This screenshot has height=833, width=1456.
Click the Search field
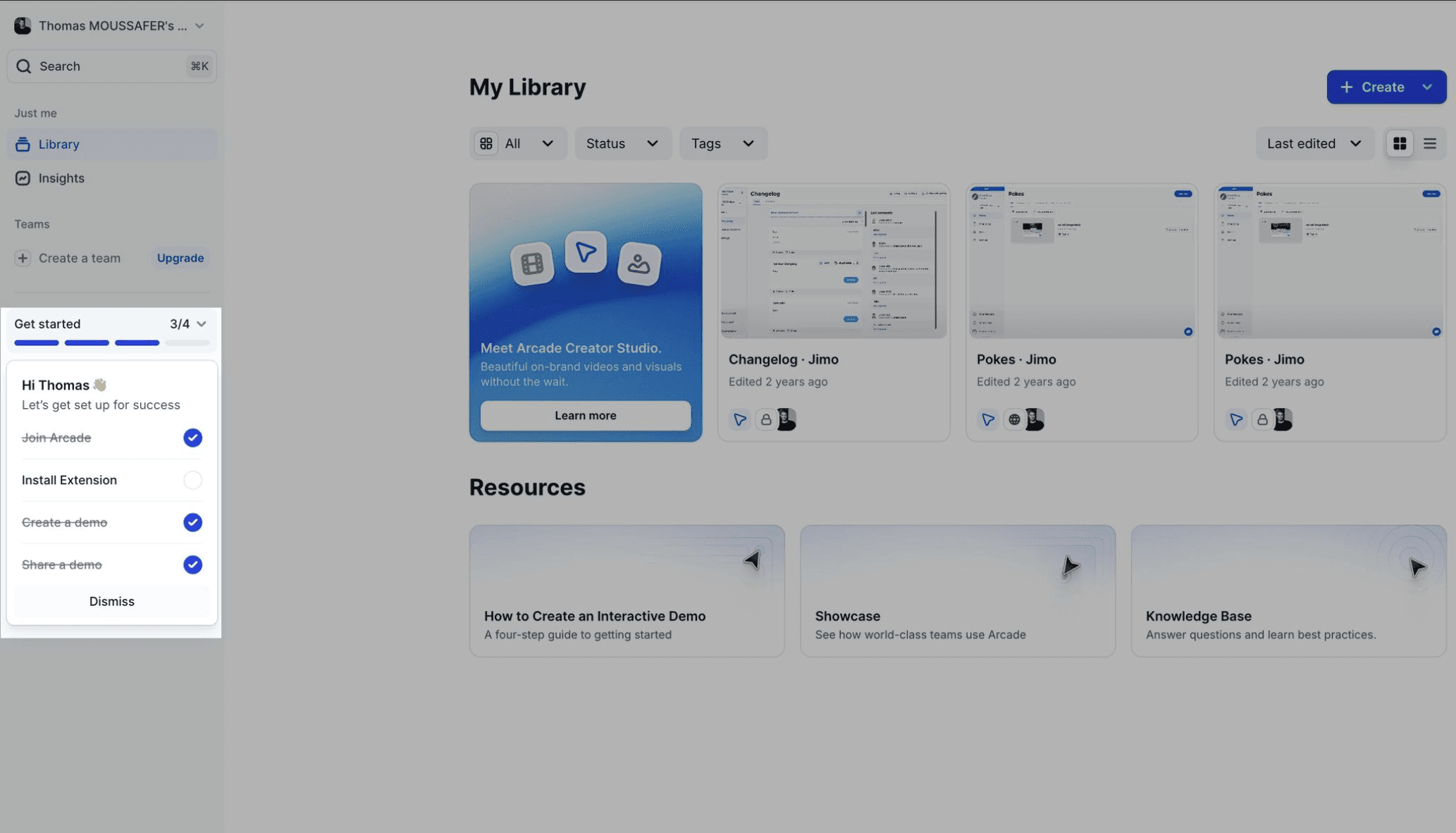[112, 66]
